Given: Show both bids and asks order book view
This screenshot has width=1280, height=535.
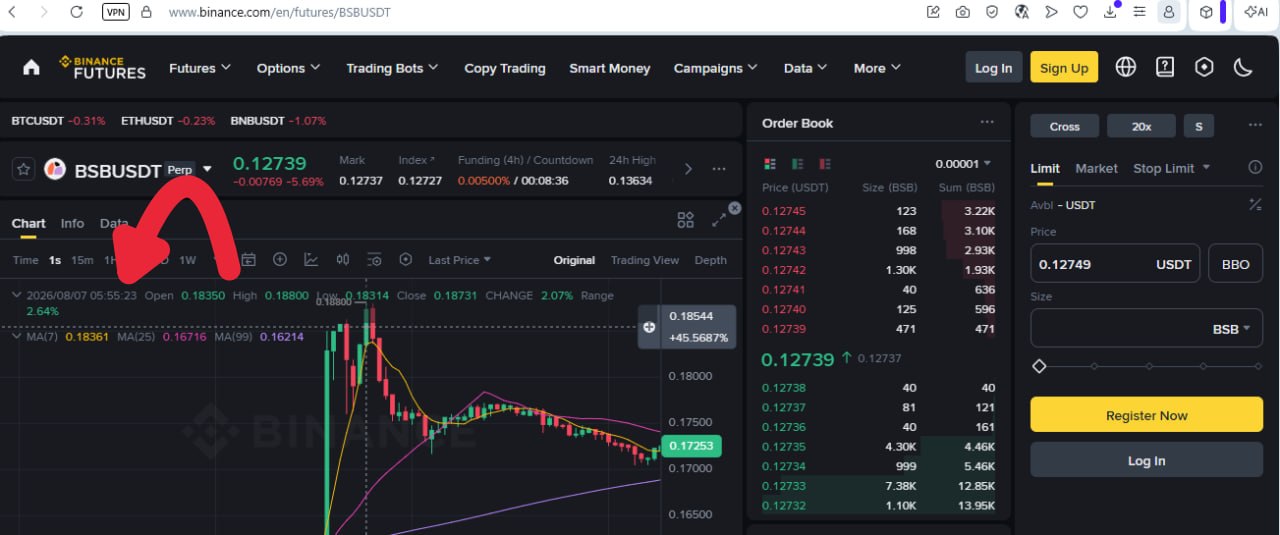Looking at the screenshot, I should (x=770, y=163).
